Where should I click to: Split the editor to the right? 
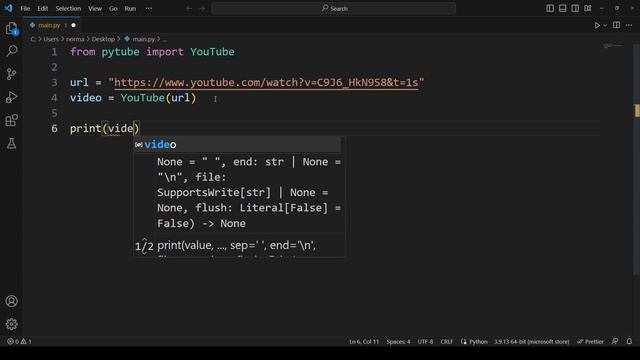(x=616, y=25)
